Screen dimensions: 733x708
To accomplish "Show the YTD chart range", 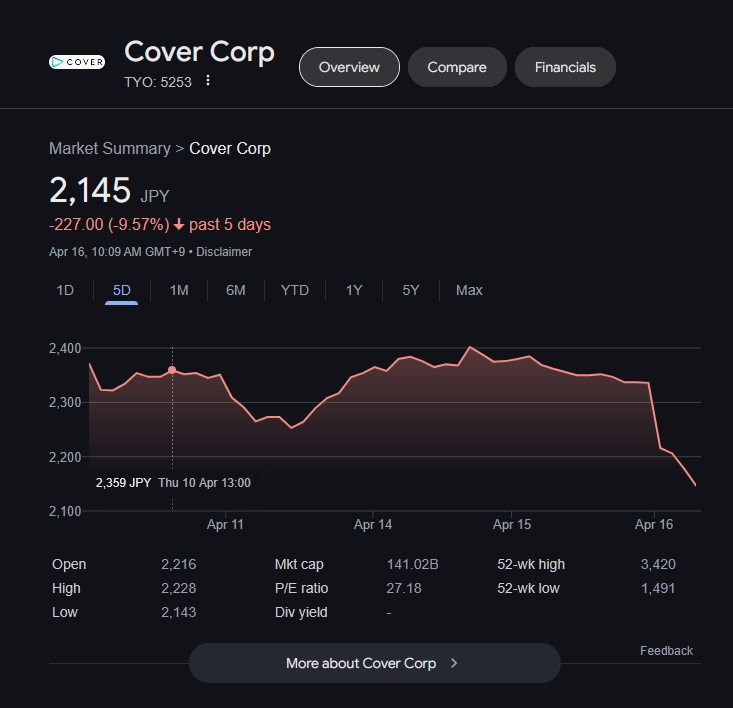I will click(x=295, y=290).
